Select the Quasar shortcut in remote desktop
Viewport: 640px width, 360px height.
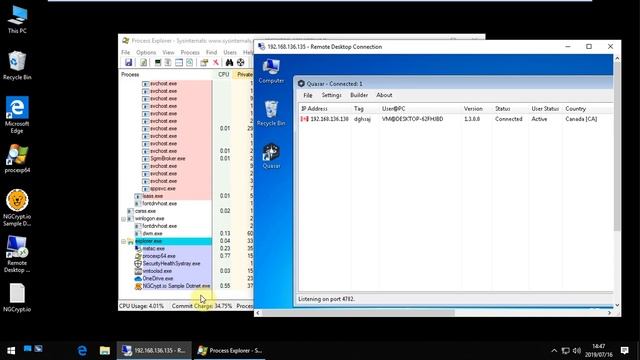pos(271,156)
